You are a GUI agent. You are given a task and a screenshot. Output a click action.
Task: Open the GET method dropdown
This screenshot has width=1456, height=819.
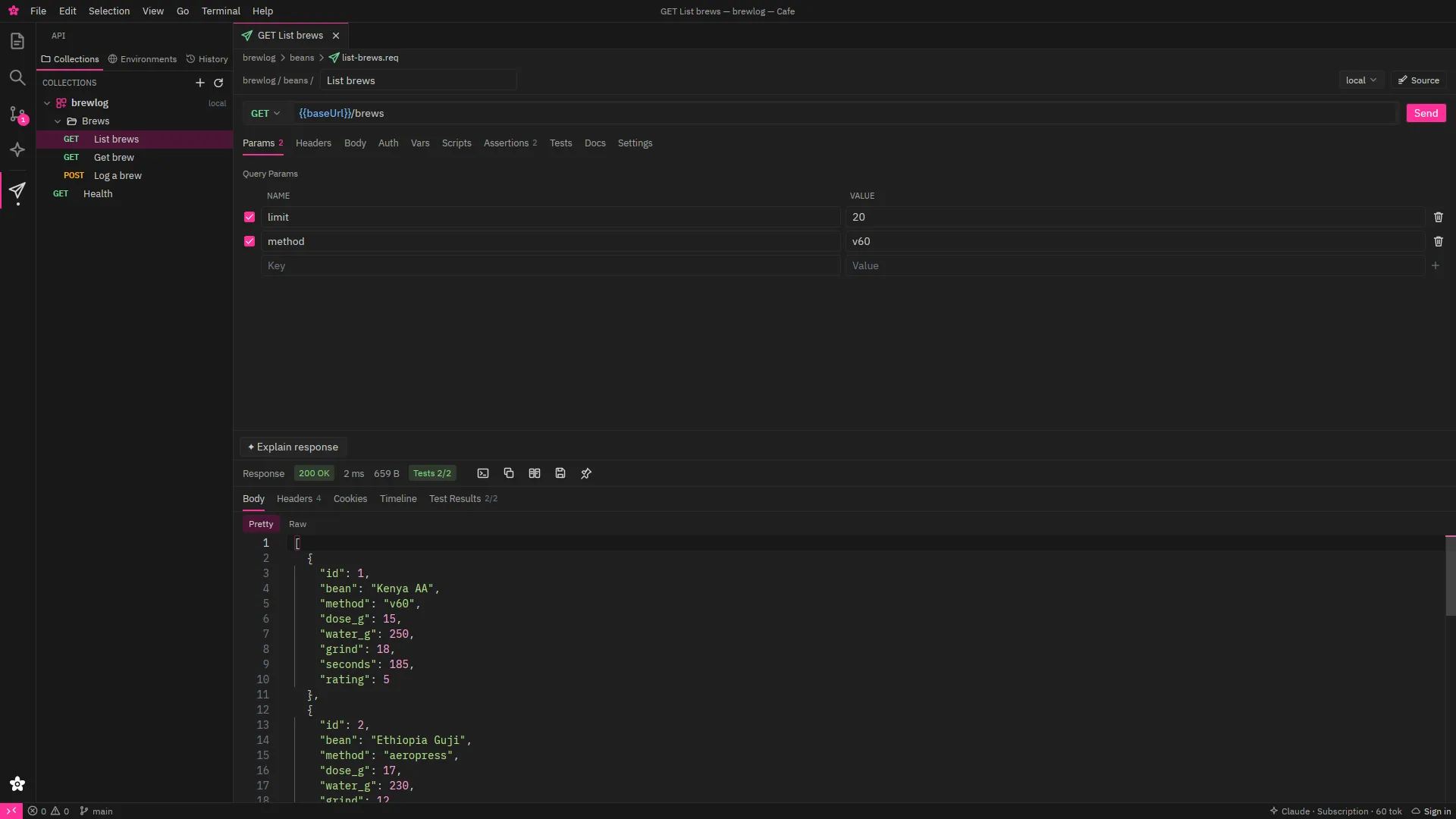point(265,113)
